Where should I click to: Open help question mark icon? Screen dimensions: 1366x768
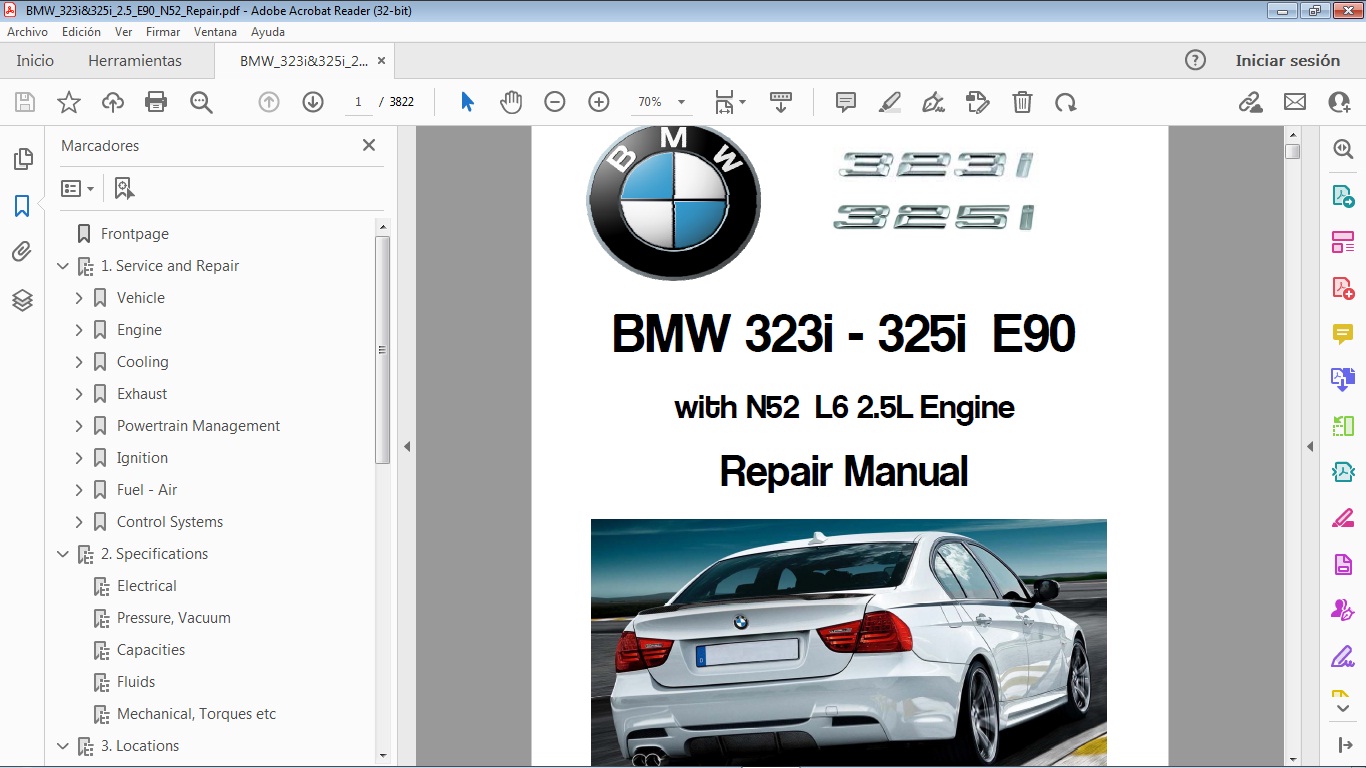click(1195, 60)
